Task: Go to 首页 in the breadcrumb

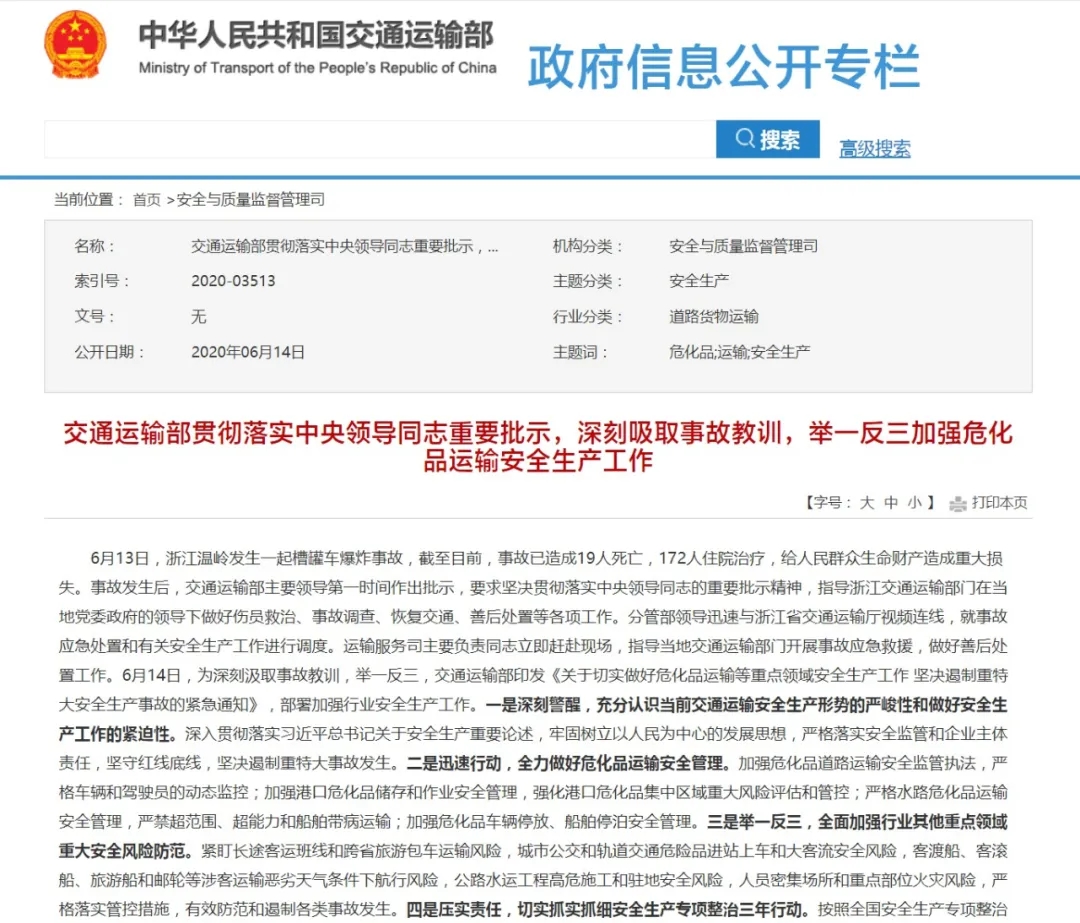Action: point(146,200)
